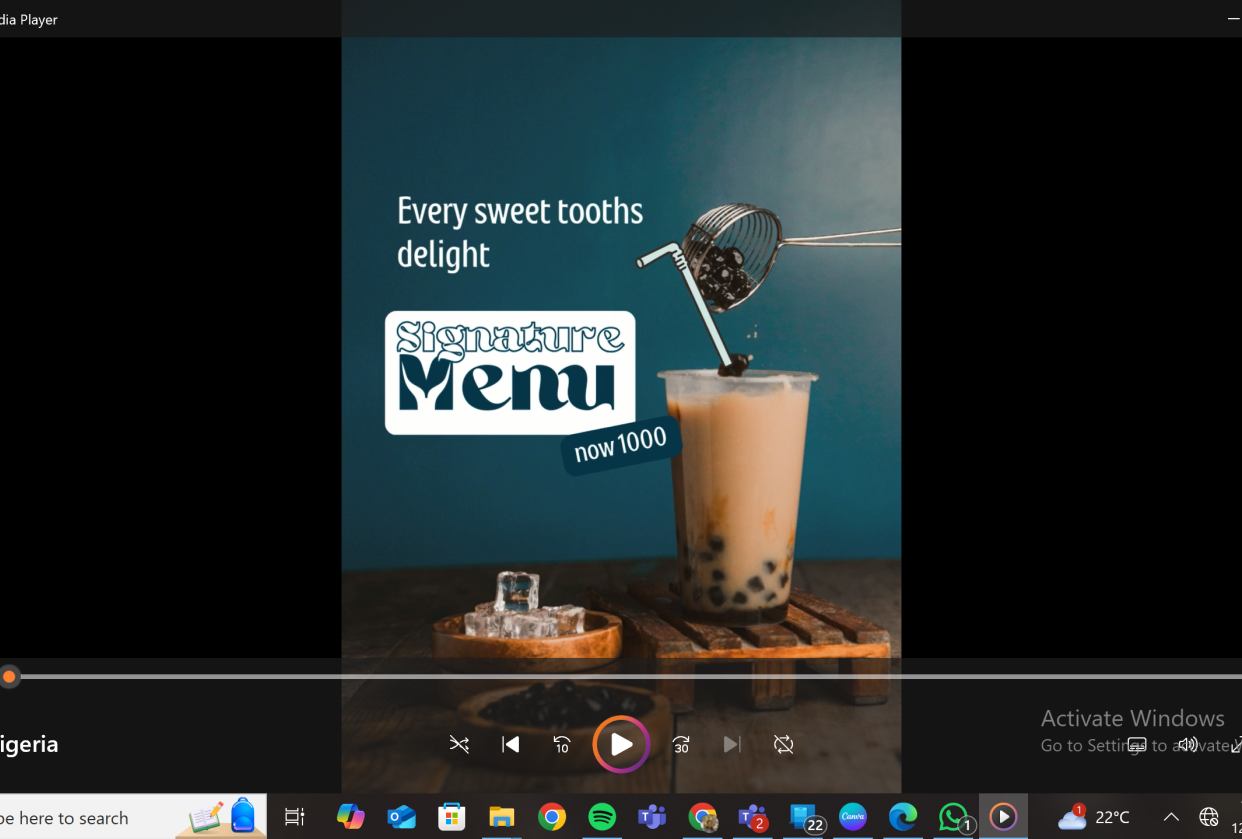Open Chrome with profile picture icon
The height and width of the screenshot is (839, 1242).
coord(703,817)
